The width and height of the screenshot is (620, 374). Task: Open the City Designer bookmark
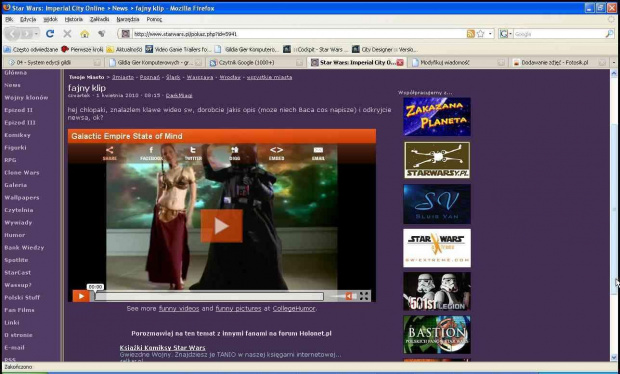pos(384,49)
